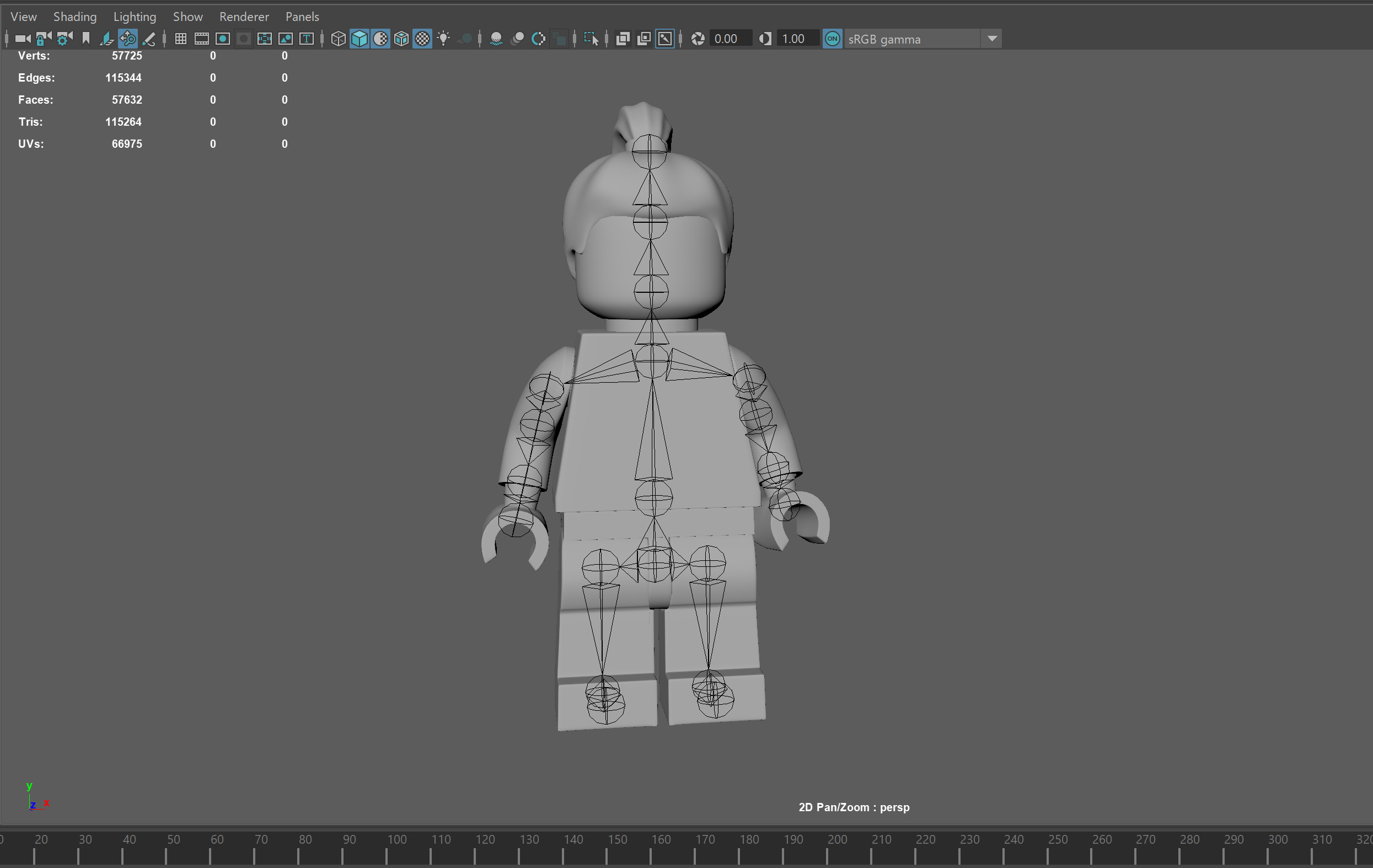Toggle the View Transform ON button

833,39
